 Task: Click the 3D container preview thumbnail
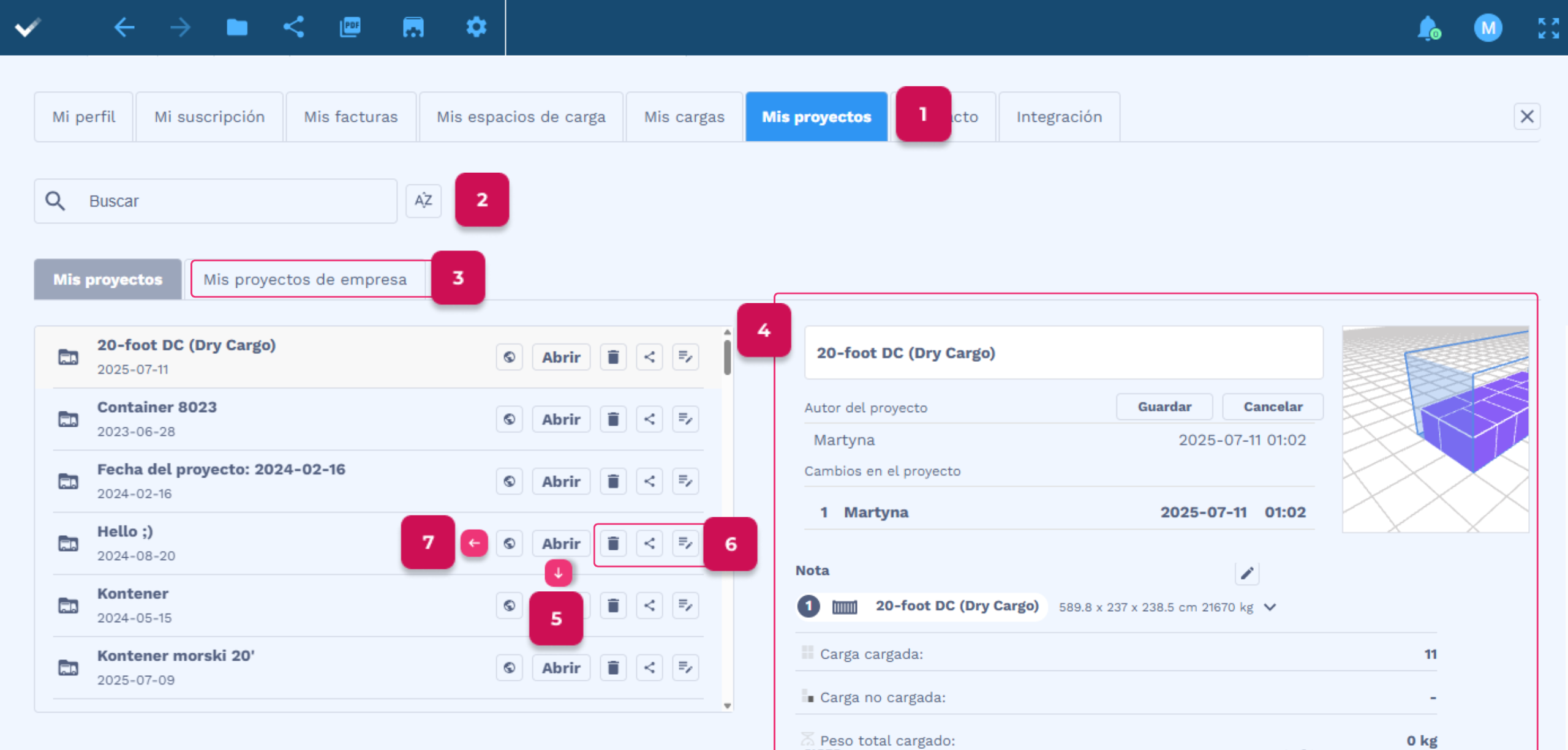(x=1434, y=429)
